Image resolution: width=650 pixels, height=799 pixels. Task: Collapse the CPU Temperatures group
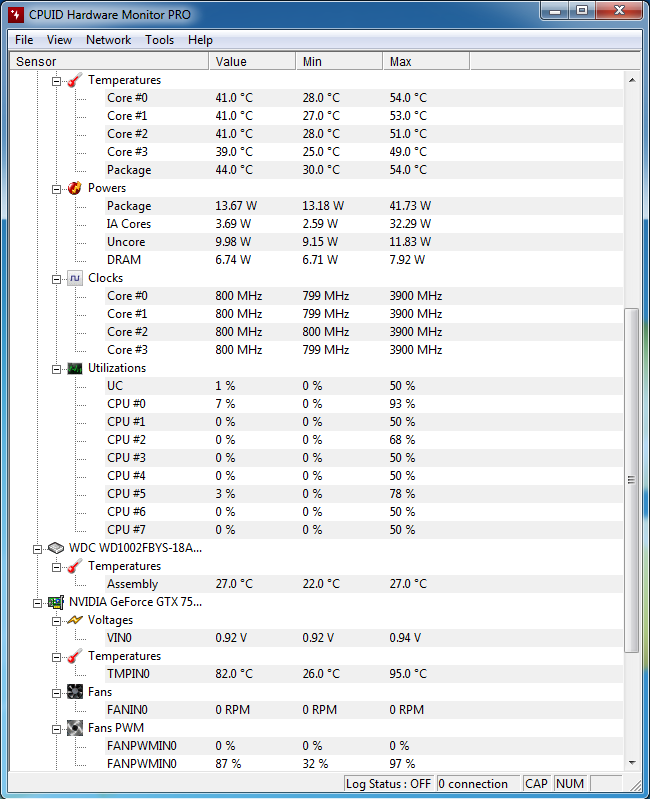click(57, 81)
